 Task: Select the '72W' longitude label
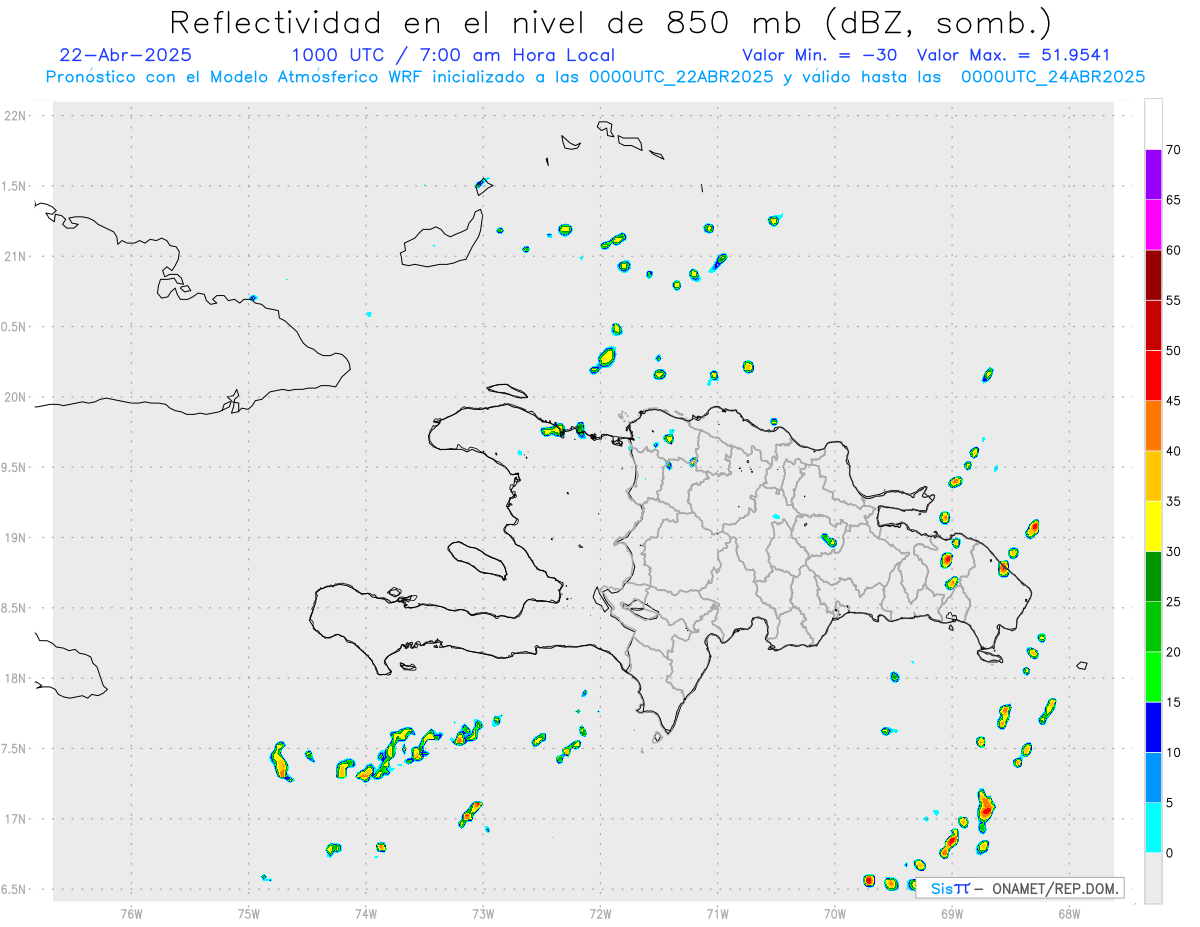coord(600,913)
